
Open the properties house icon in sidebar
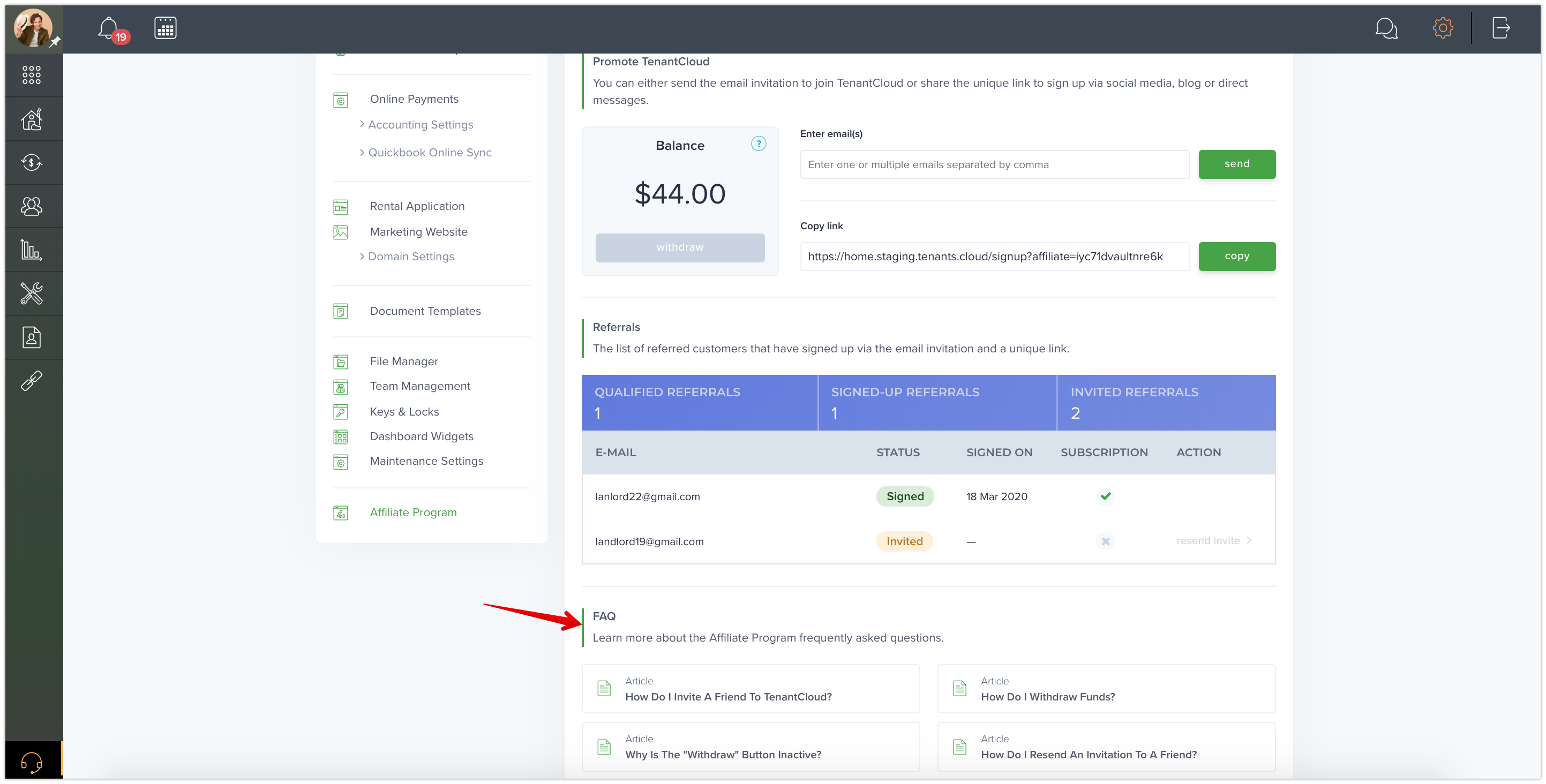[31, 119]
